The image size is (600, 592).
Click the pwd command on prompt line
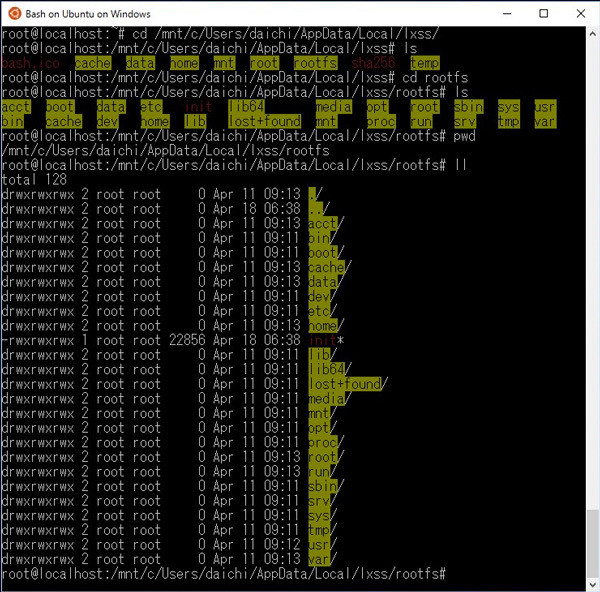point(463,136)
